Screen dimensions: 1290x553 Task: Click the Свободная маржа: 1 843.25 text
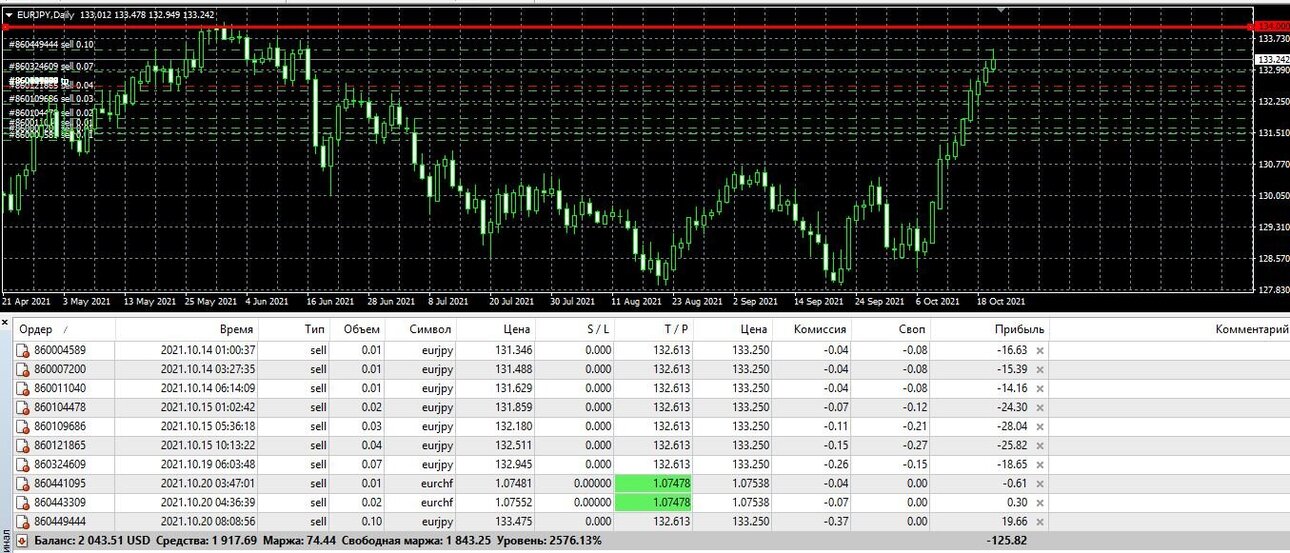click(x=415, y=541)
